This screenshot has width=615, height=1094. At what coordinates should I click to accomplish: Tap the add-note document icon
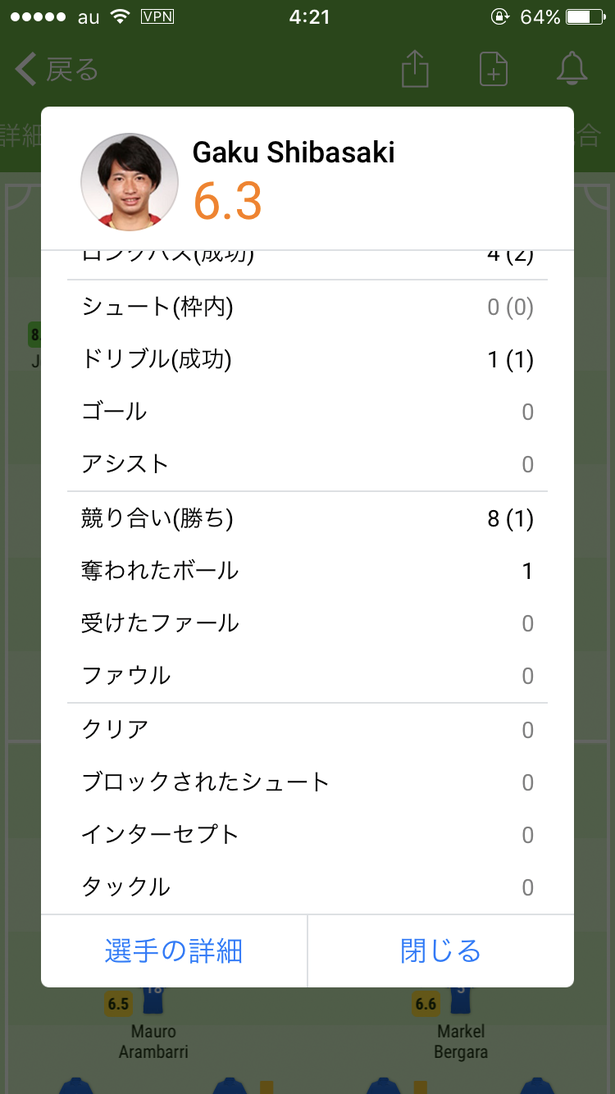point(494,70)
